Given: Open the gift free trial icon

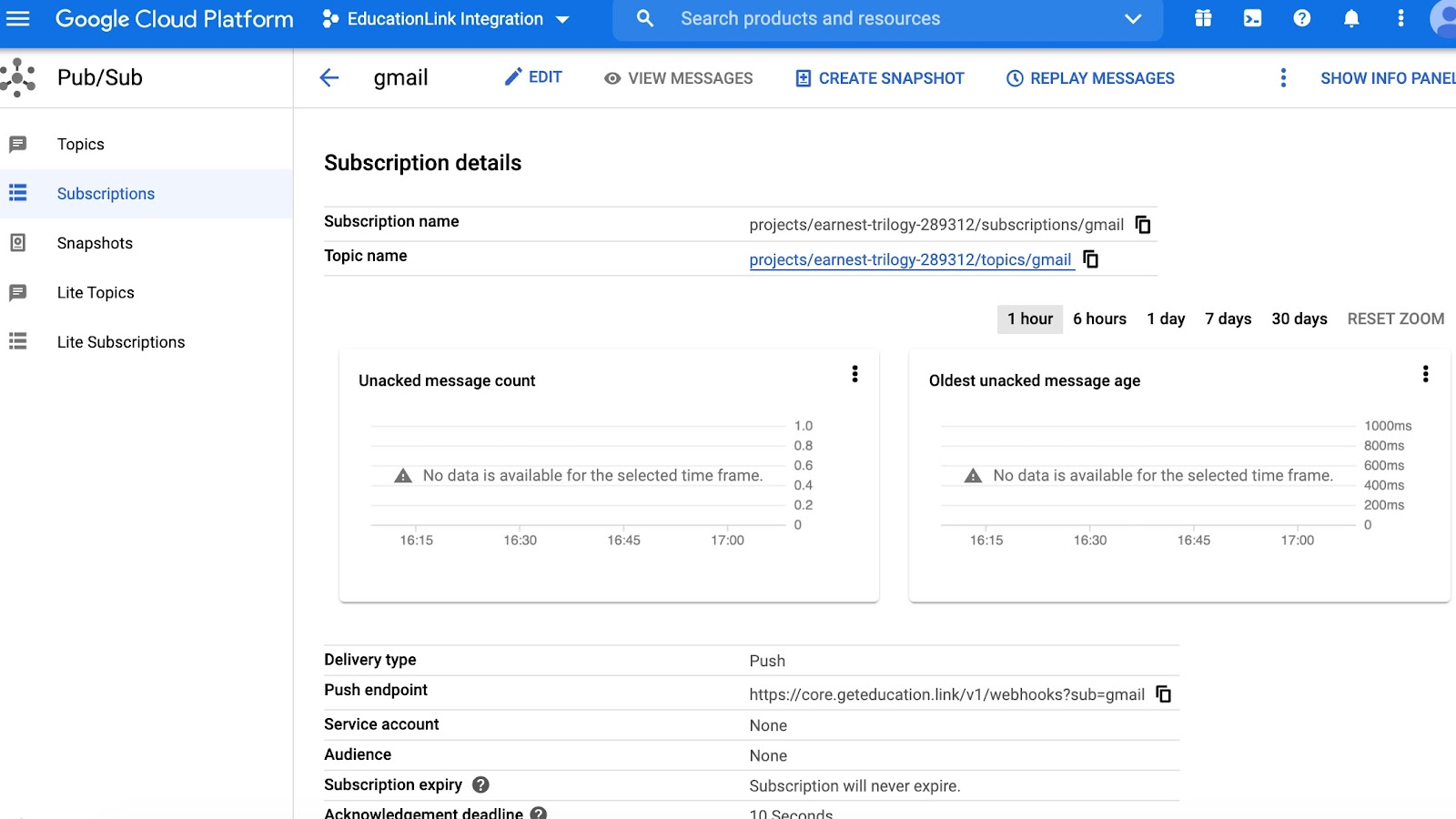Looking at the screenshot, I should point(1203,18).
